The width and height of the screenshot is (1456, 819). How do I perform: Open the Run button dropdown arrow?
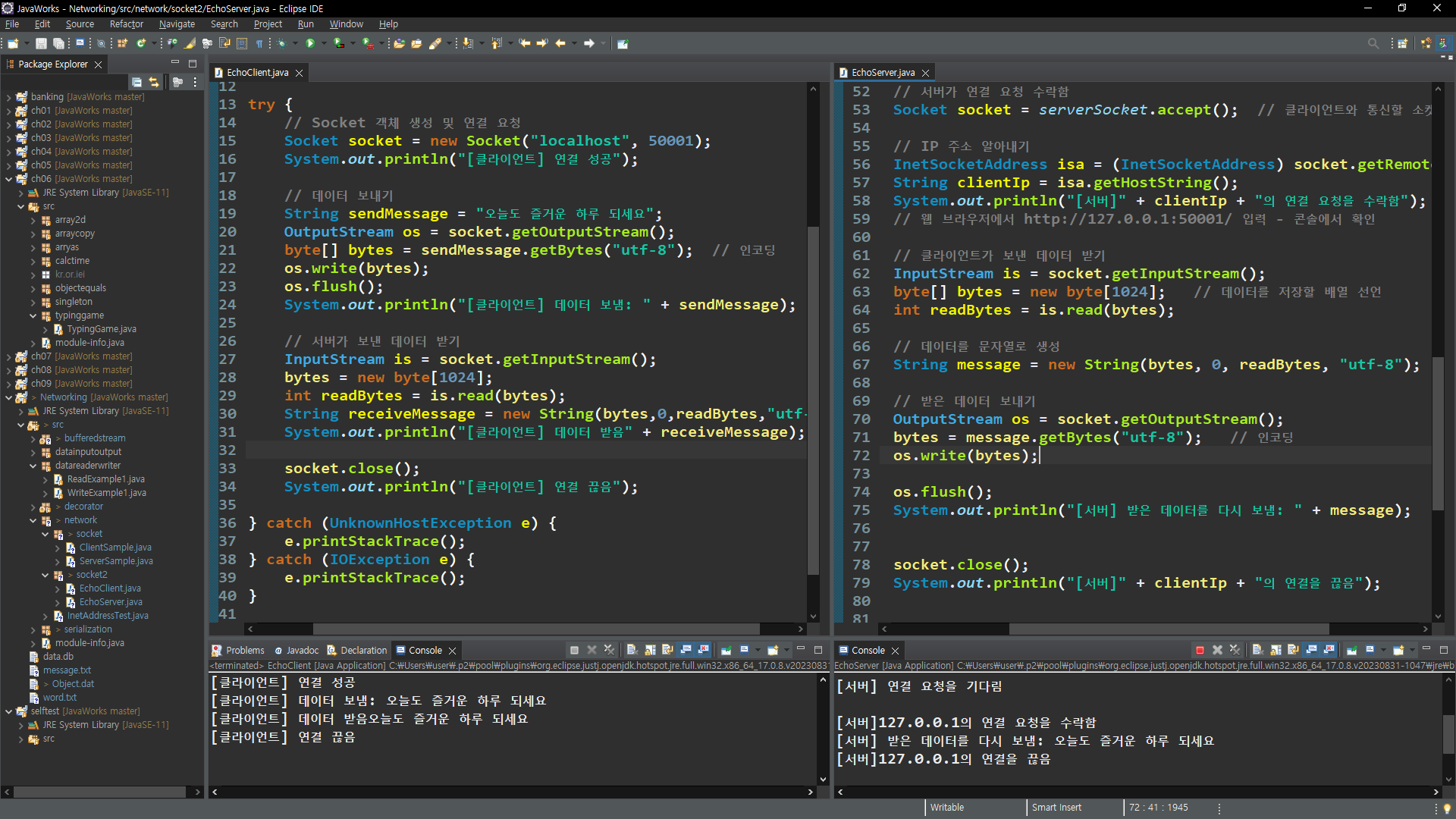click(x=324, y=43)
